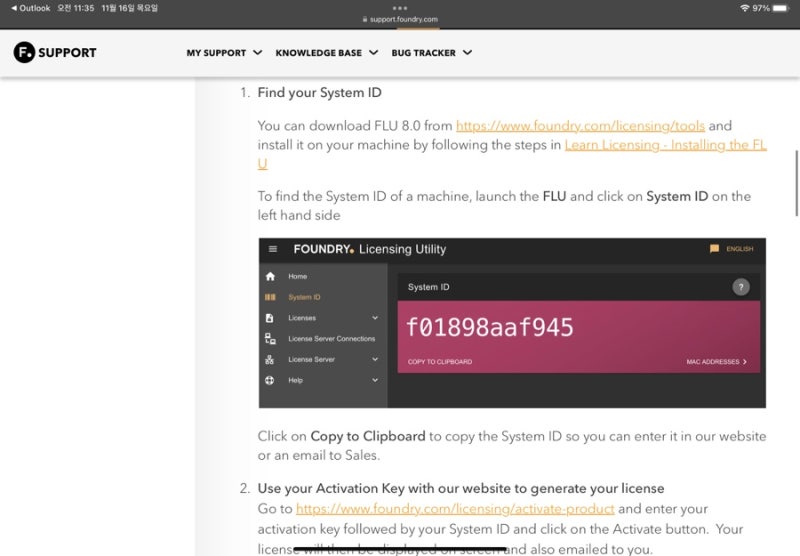Click the language flag icon beside ENGLISH

point(714,248)
